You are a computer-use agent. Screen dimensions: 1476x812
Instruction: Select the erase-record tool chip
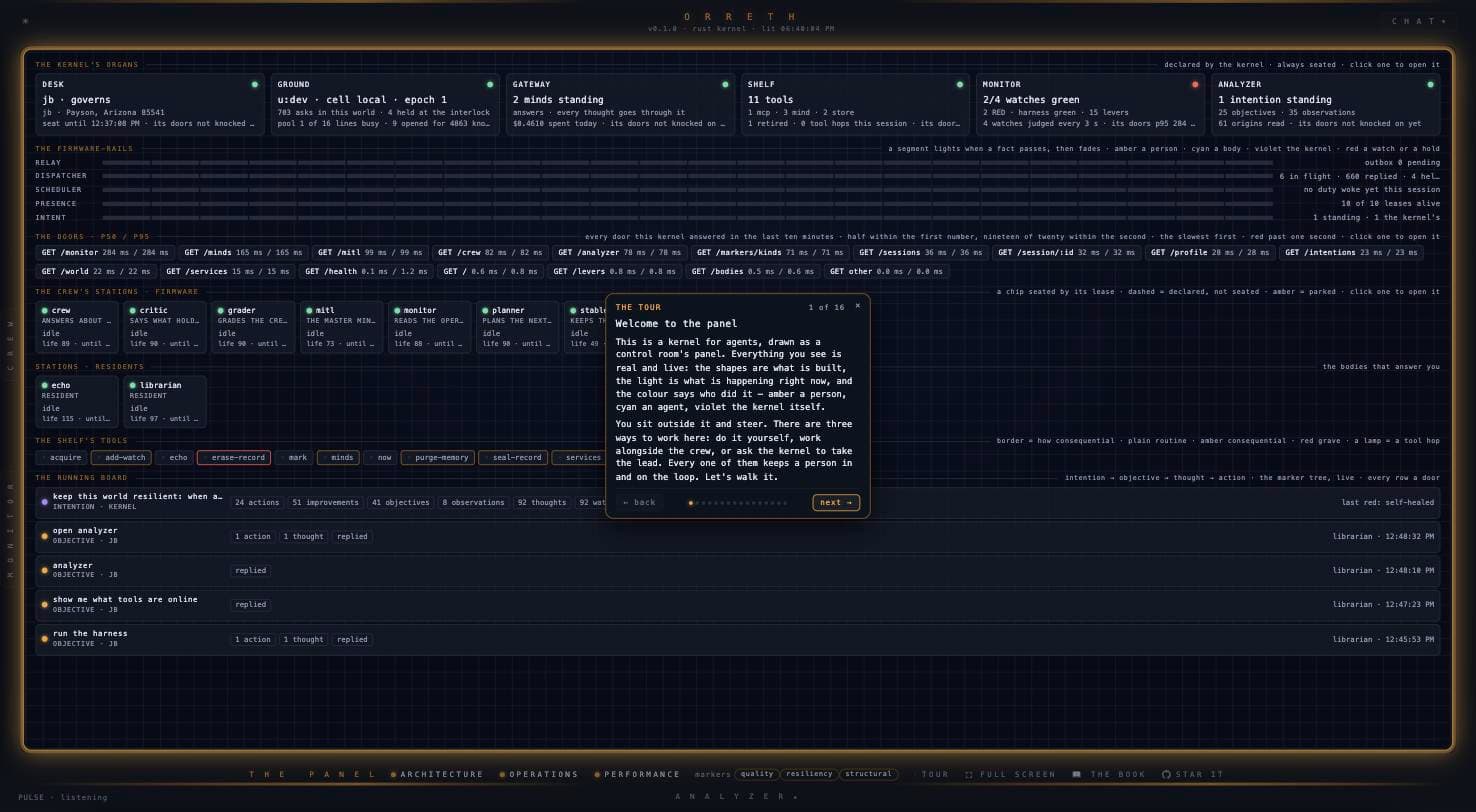pos(234,458)
